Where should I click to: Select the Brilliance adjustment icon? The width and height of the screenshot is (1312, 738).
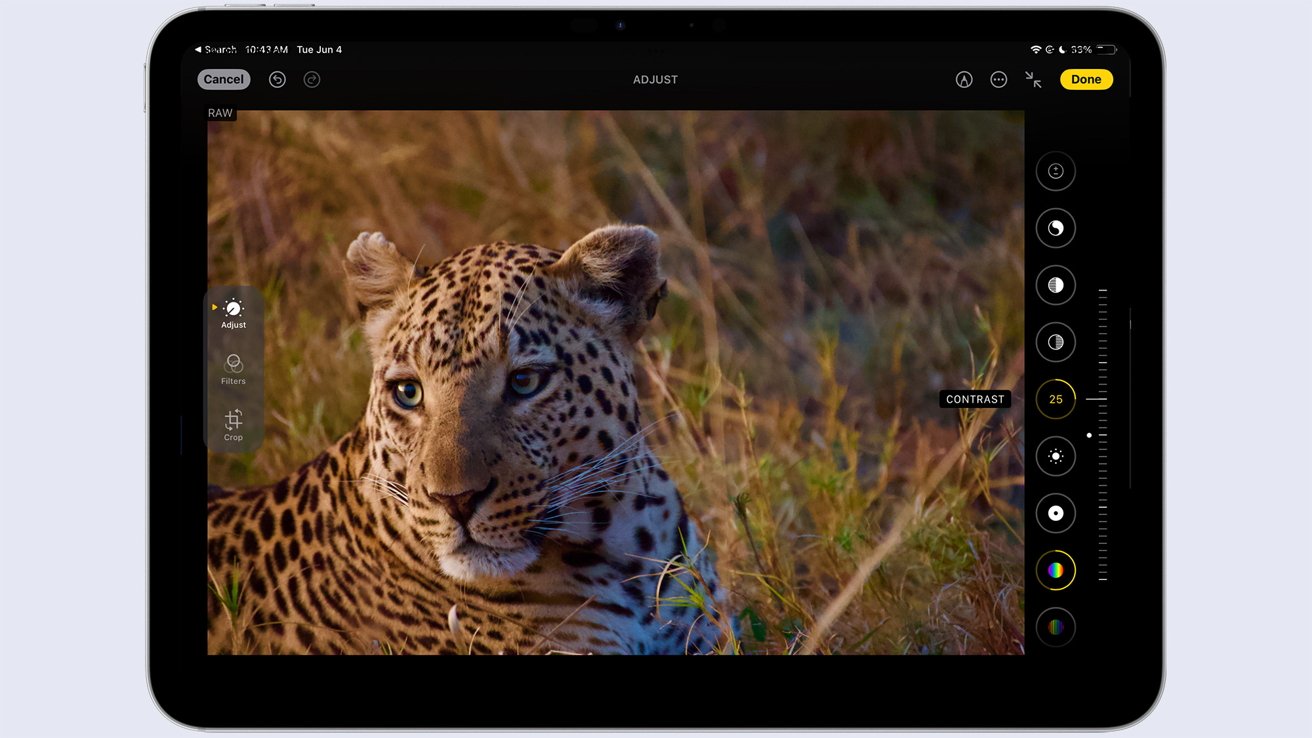[x=1055, y=285]
